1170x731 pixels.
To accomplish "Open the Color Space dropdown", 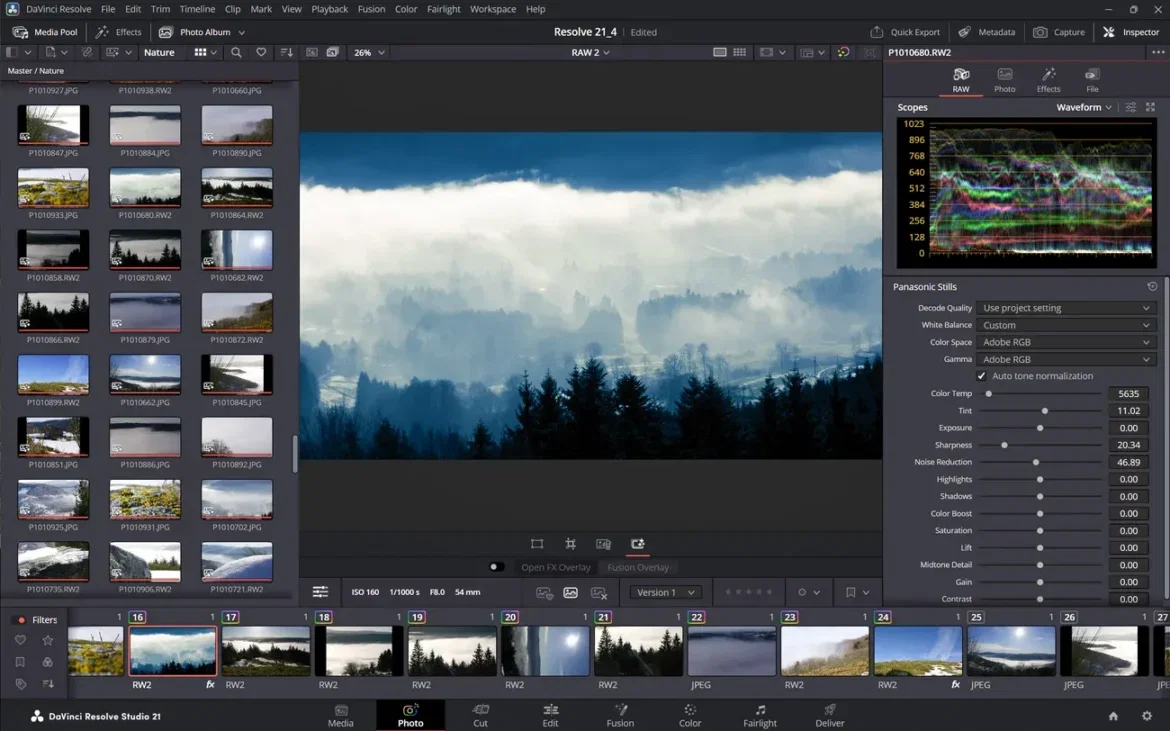I will click(x=1066, y=342).
